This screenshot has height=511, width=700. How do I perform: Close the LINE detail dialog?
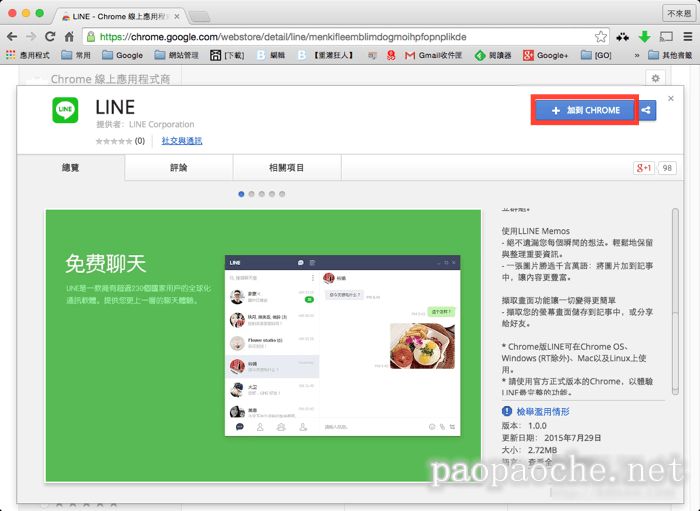click(x=671, y=98)
